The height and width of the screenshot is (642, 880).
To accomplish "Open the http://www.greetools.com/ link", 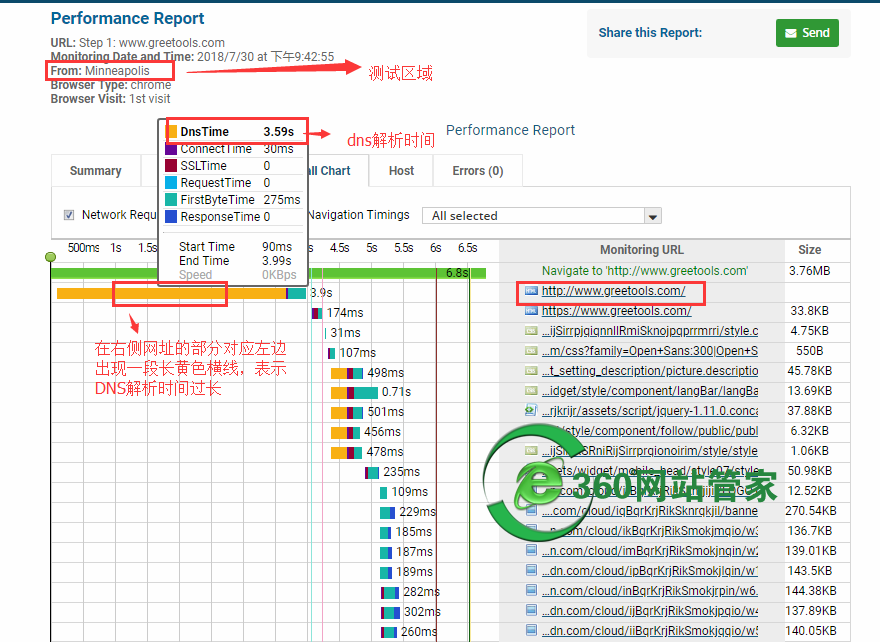I will point(613,291).
